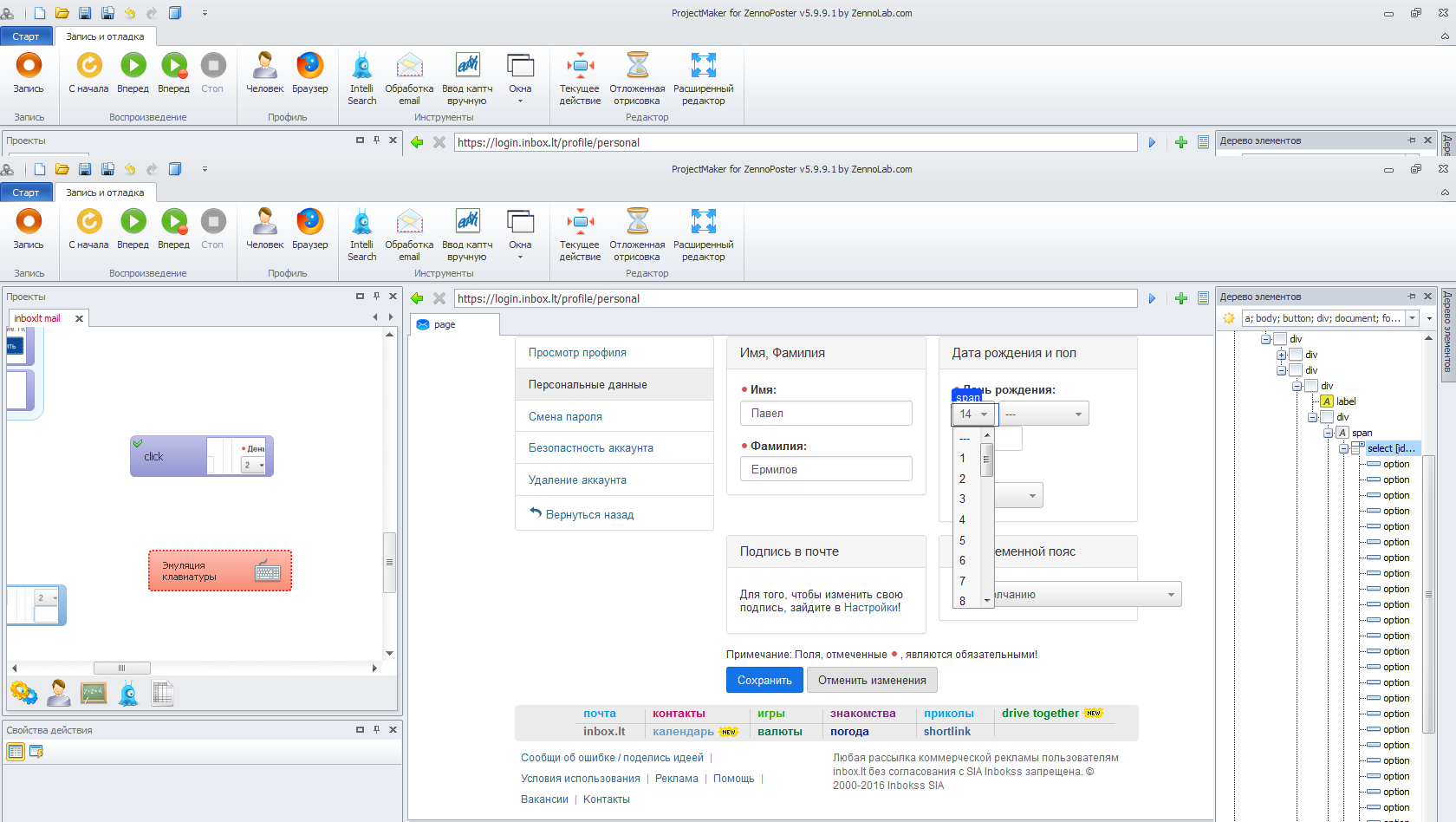The height and width of the screenshot is (822, 1456).
Task: Select the red Эмуляция клавиатуры action block
Action: click(x=219, y=571)
